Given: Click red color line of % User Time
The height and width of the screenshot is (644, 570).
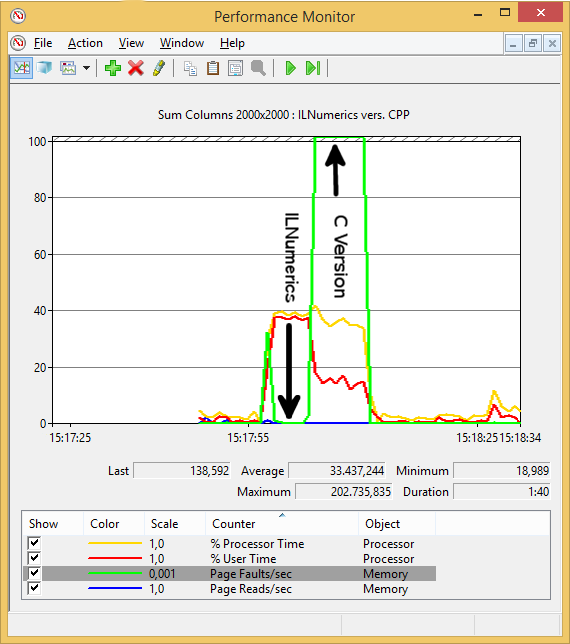Looking at the screenshot, I should pyautogui.click(x=115, y=558).
